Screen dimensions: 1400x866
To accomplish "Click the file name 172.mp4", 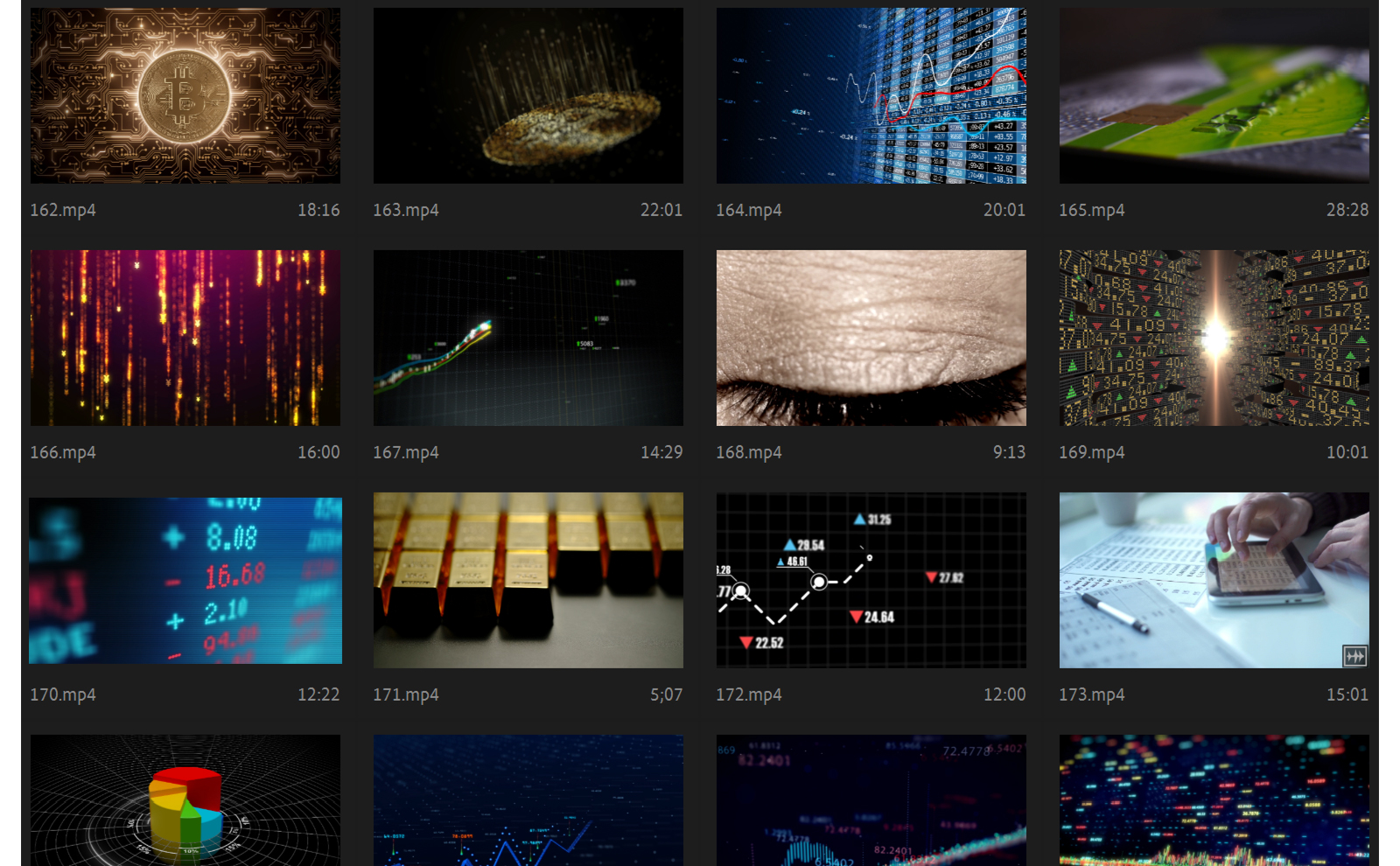I will click(749, 695).
